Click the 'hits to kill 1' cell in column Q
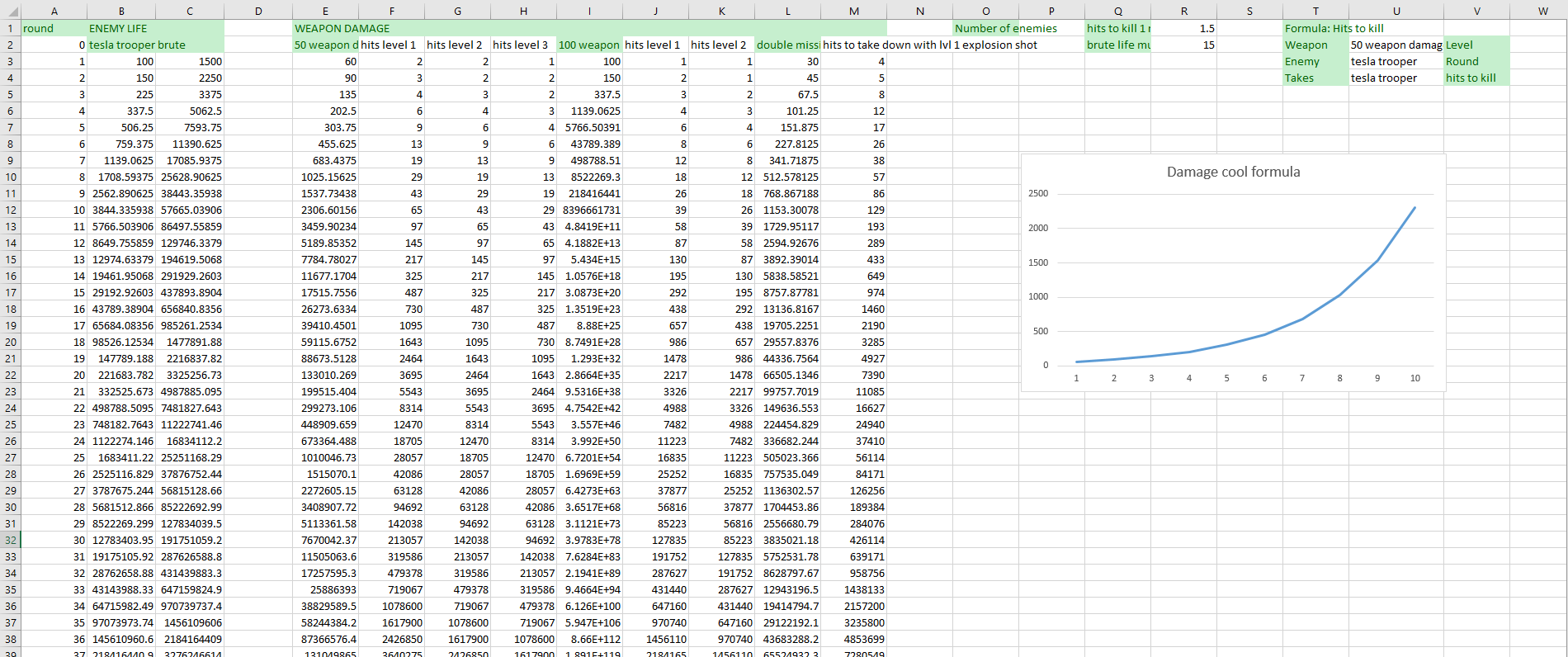This screenshot has height=657, width=1568. coord(1118,28)
